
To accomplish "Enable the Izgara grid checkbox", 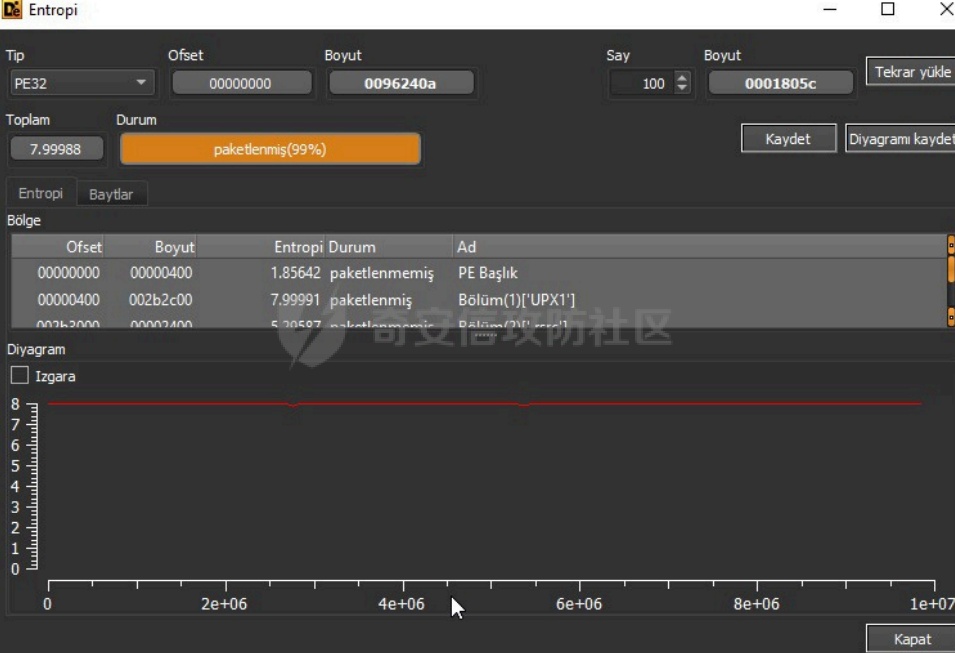I will [x=20, y=376].
